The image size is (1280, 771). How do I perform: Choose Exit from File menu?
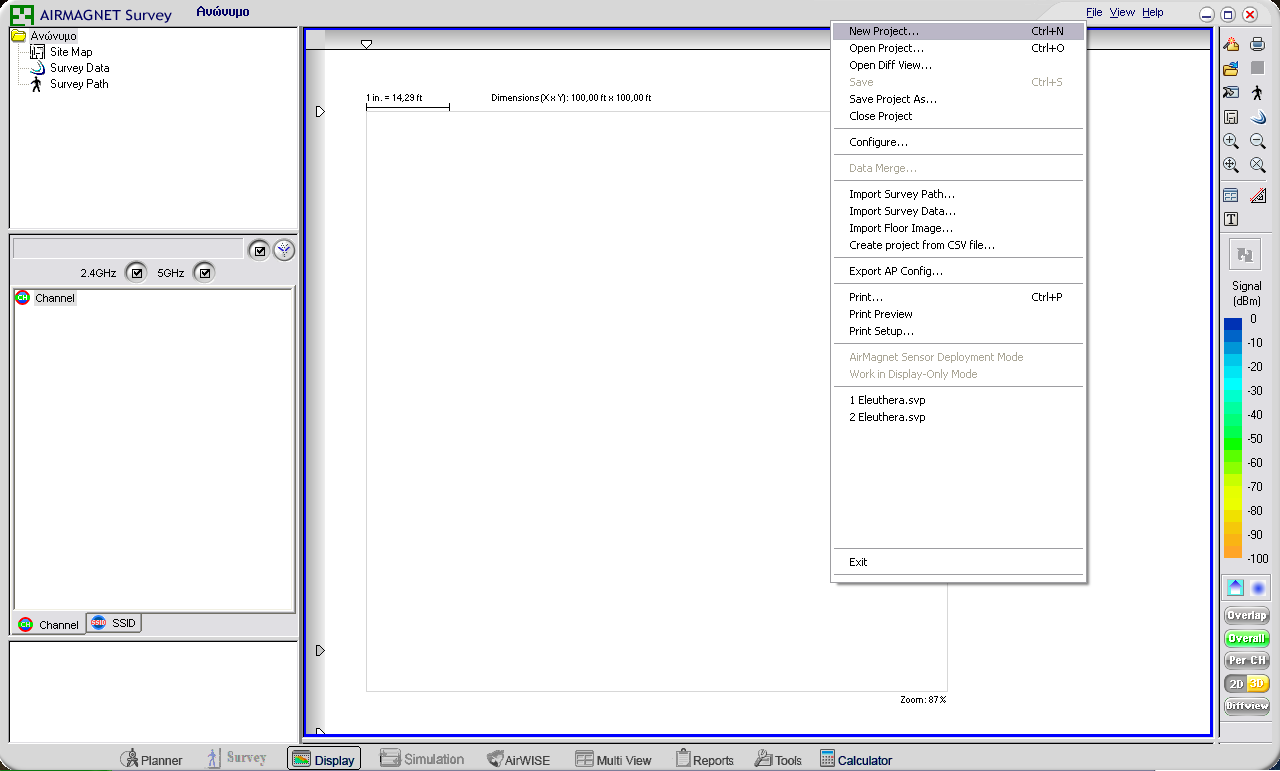pyautogui.click(x=958, y=562)
